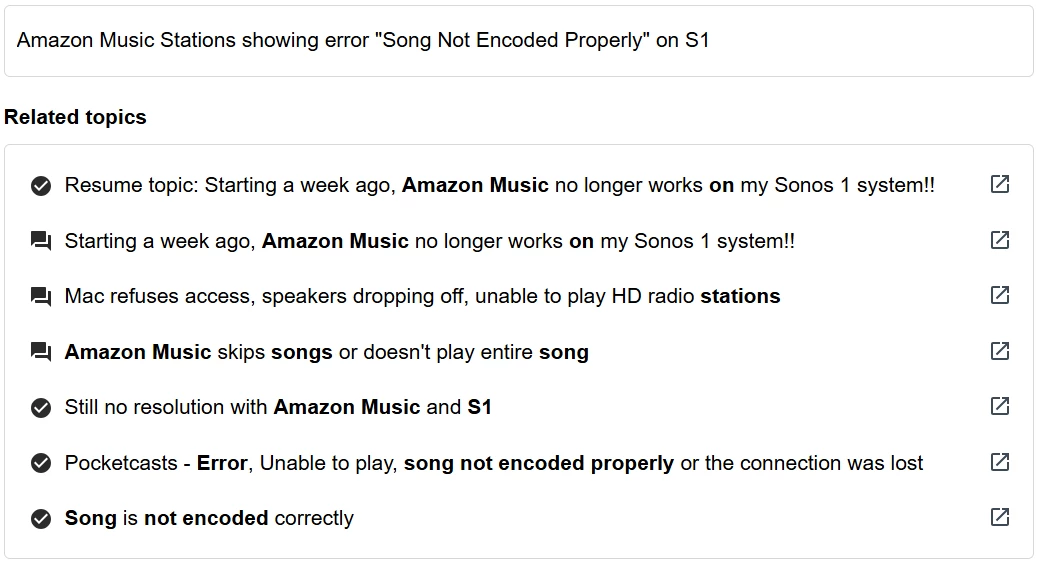Open external link for Mac refuses access topic
This screenshot has height=576, width=1046.
click(x=999, y=295)
